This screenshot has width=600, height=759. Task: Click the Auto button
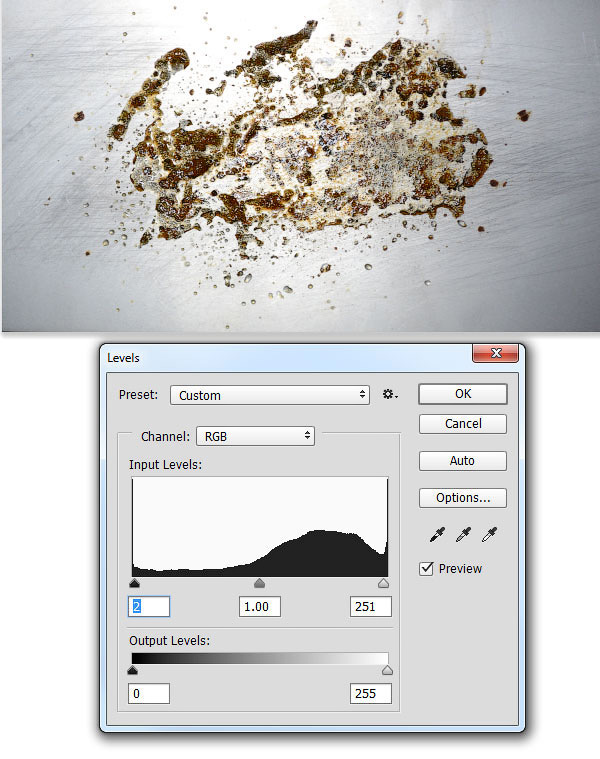click(463, 461)
